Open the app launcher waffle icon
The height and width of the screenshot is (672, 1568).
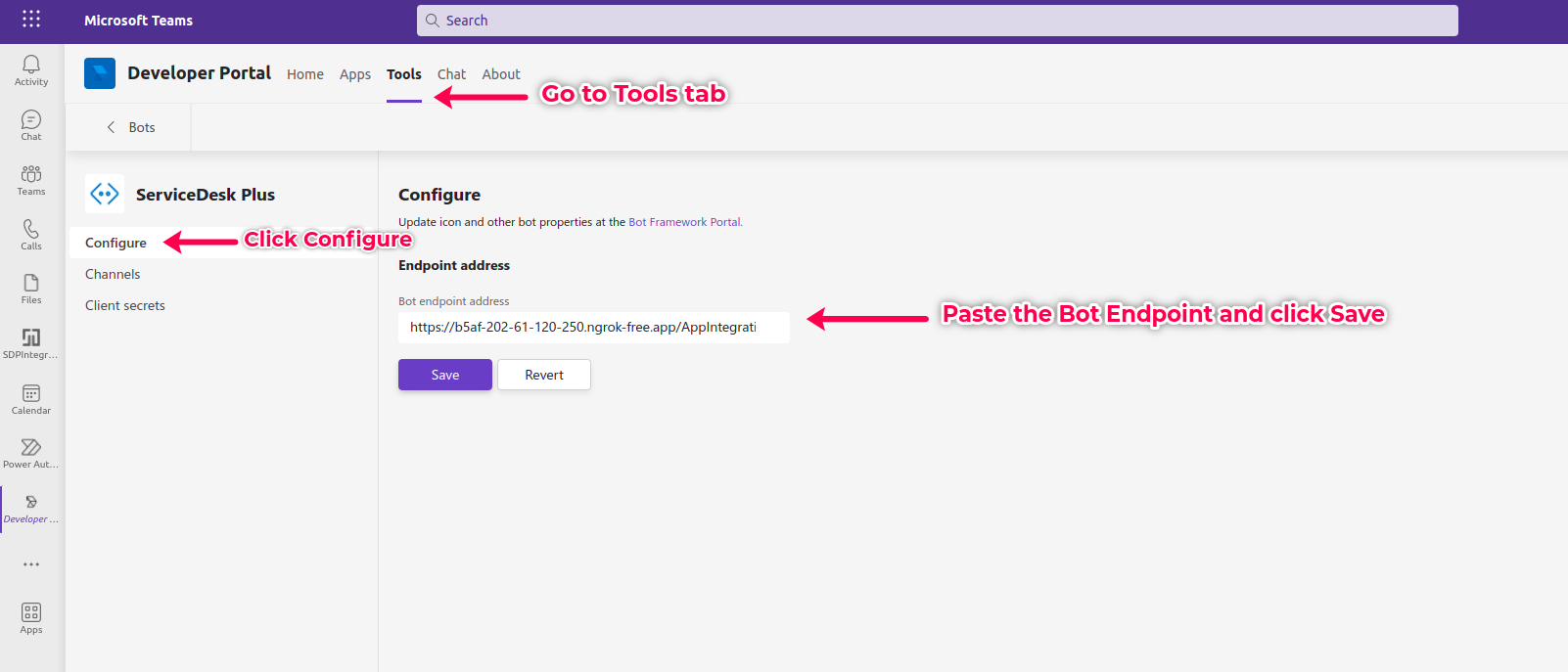coord(31,19)
